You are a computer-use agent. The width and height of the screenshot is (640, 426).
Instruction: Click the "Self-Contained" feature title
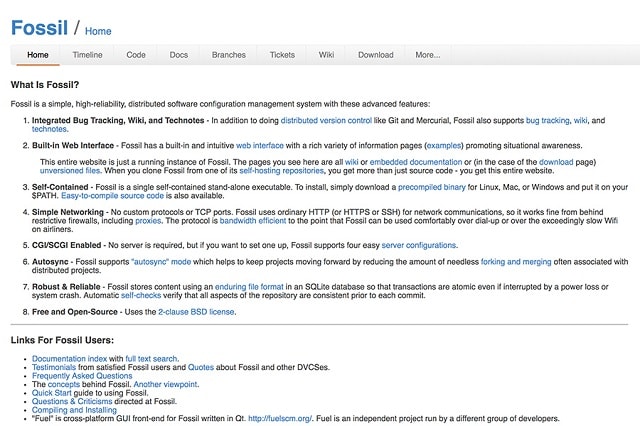pos(60,187)
